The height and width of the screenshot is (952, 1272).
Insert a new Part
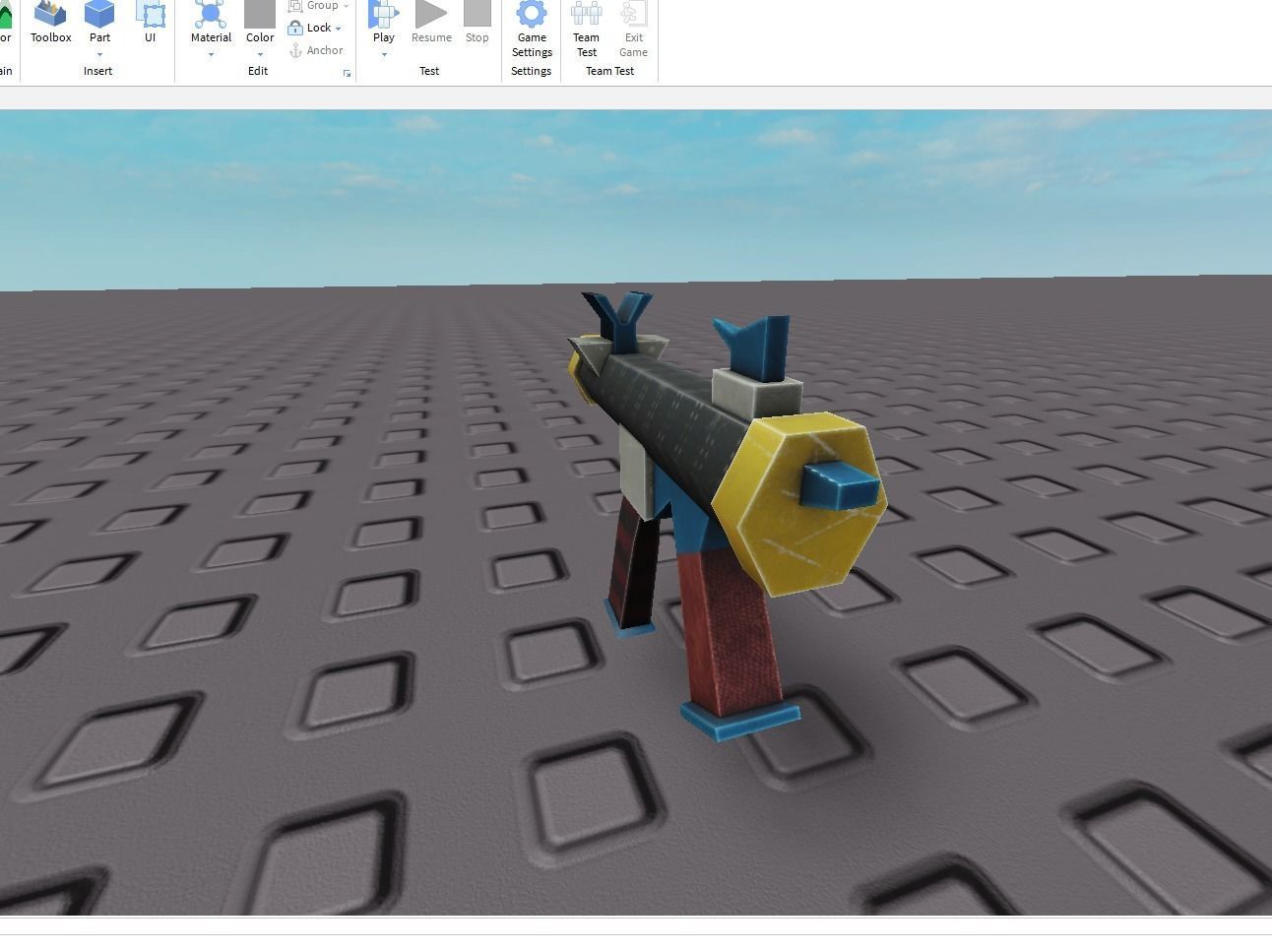coord(99,22)
